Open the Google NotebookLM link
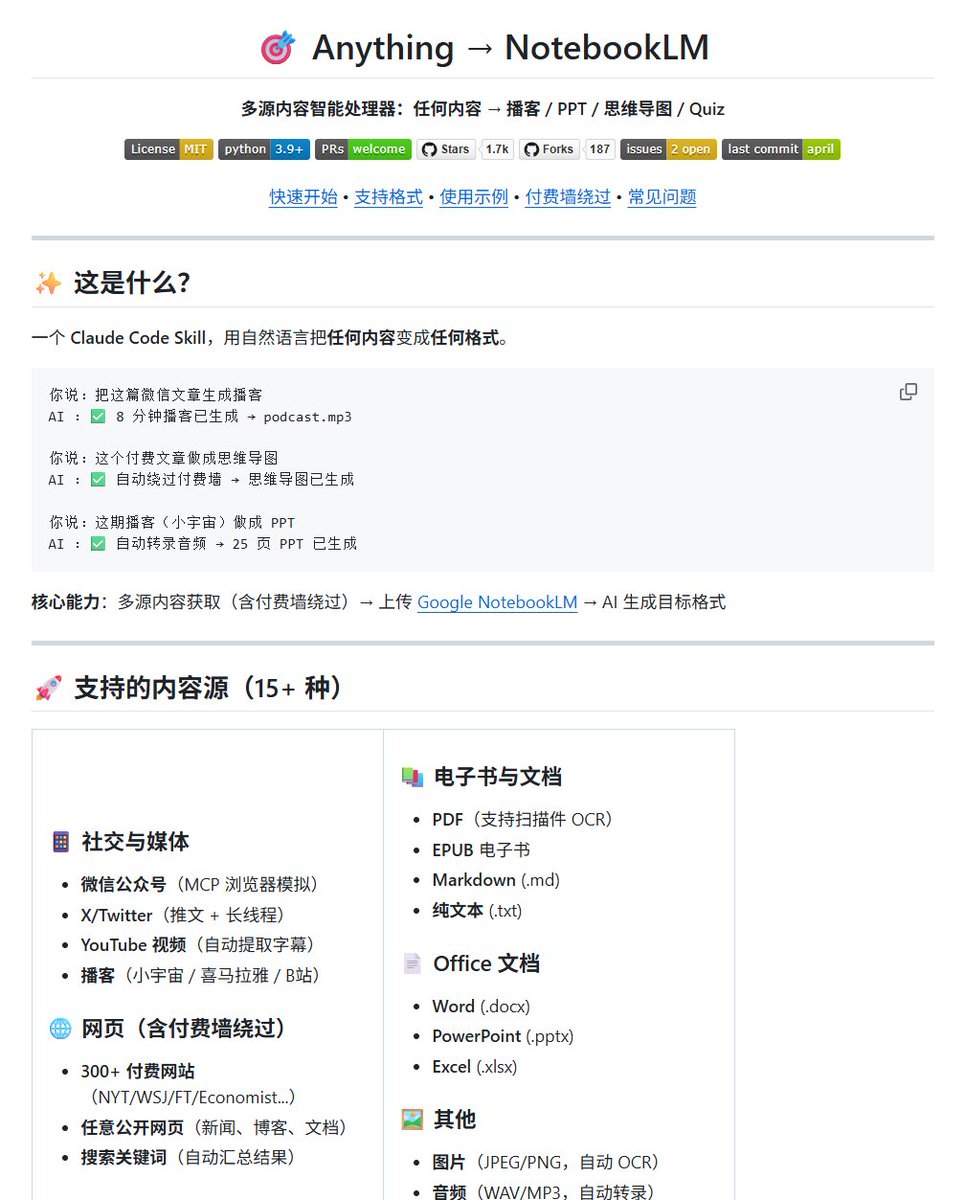The width and height of the screenshot is (965, 1200). (x=497, y=602)
